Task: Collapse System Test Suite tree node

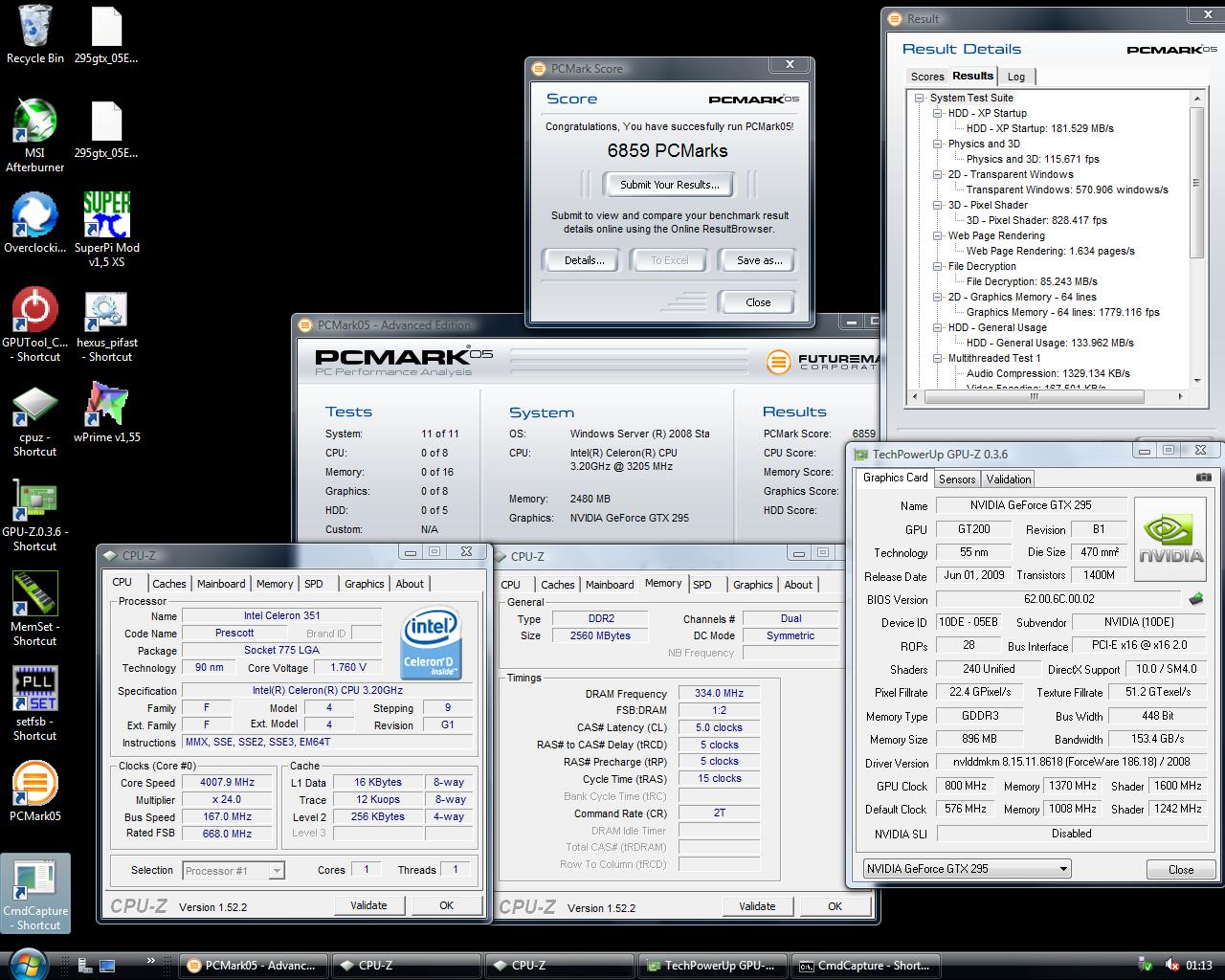Action: click(x=920, y=98)
